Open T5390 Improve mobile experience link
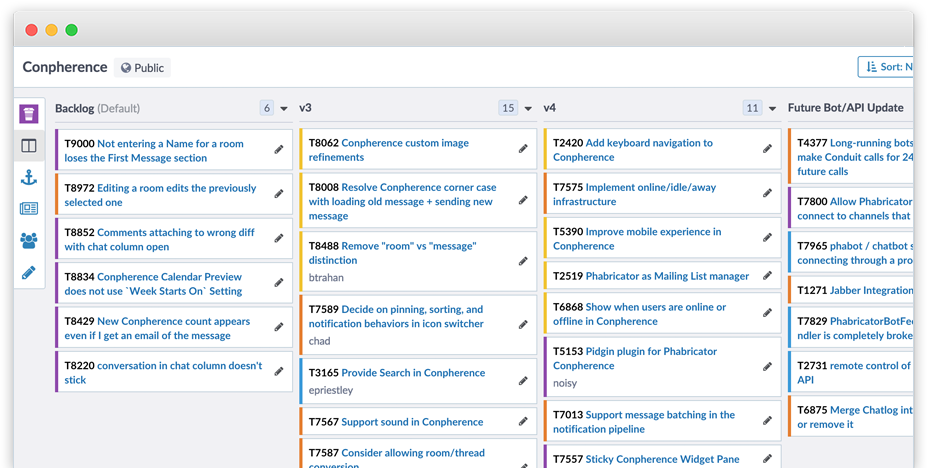 637,239
